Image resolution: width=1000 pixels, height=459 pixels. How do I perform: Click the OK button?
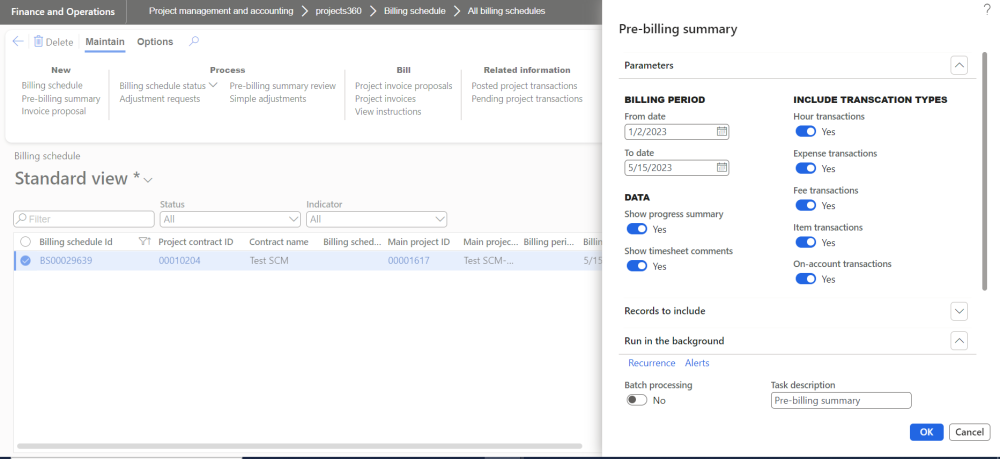coord(926,432)
